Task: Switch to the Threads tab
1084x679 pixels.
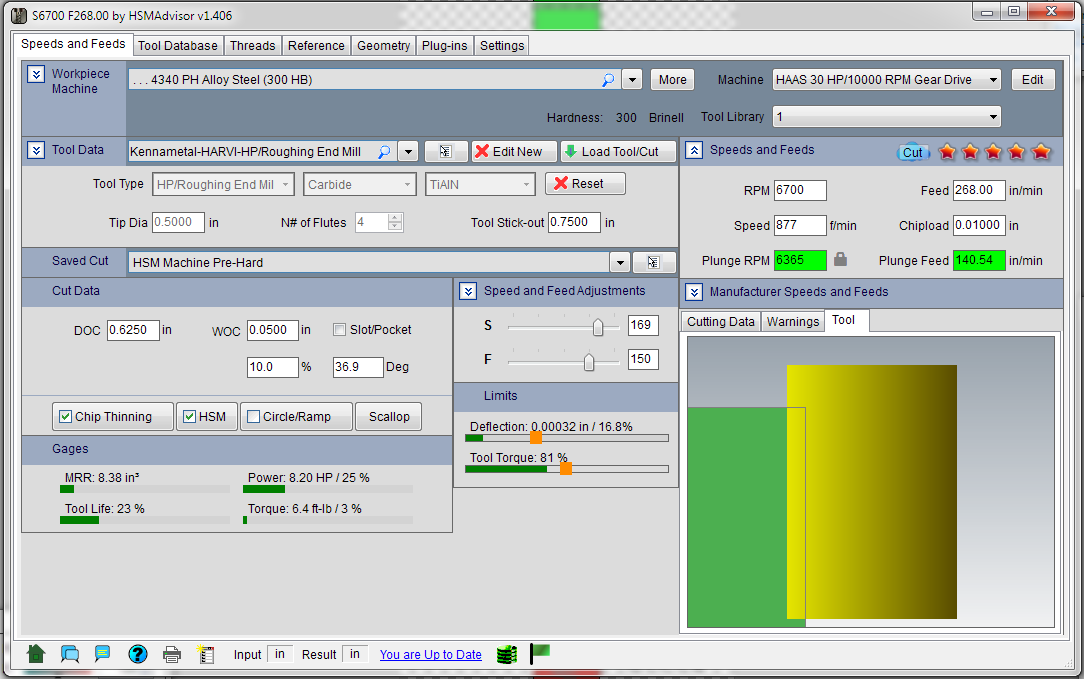Action: click(252, 46)
